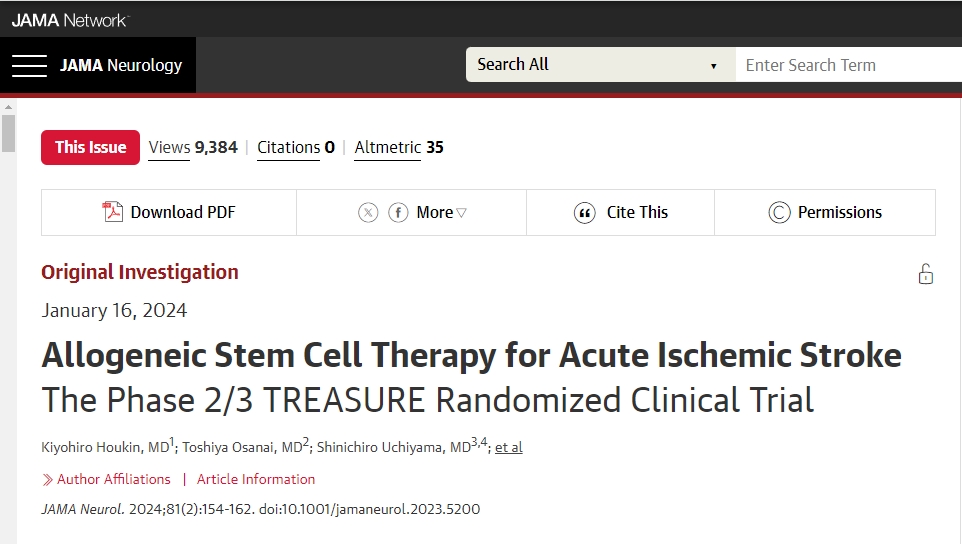Viewport: 962px width, 544px height.
Task: Click the This Issue button
Action: point(90,147)
